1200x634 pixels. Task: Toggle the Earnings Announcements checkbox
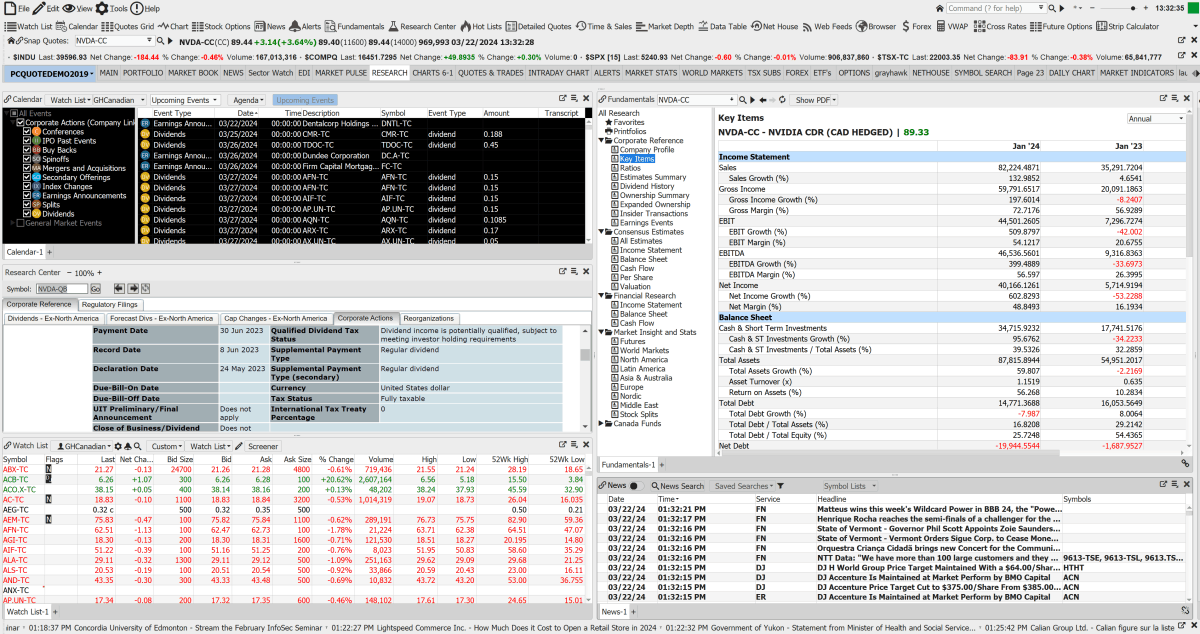pyautogui.click(x=27, y=196)
